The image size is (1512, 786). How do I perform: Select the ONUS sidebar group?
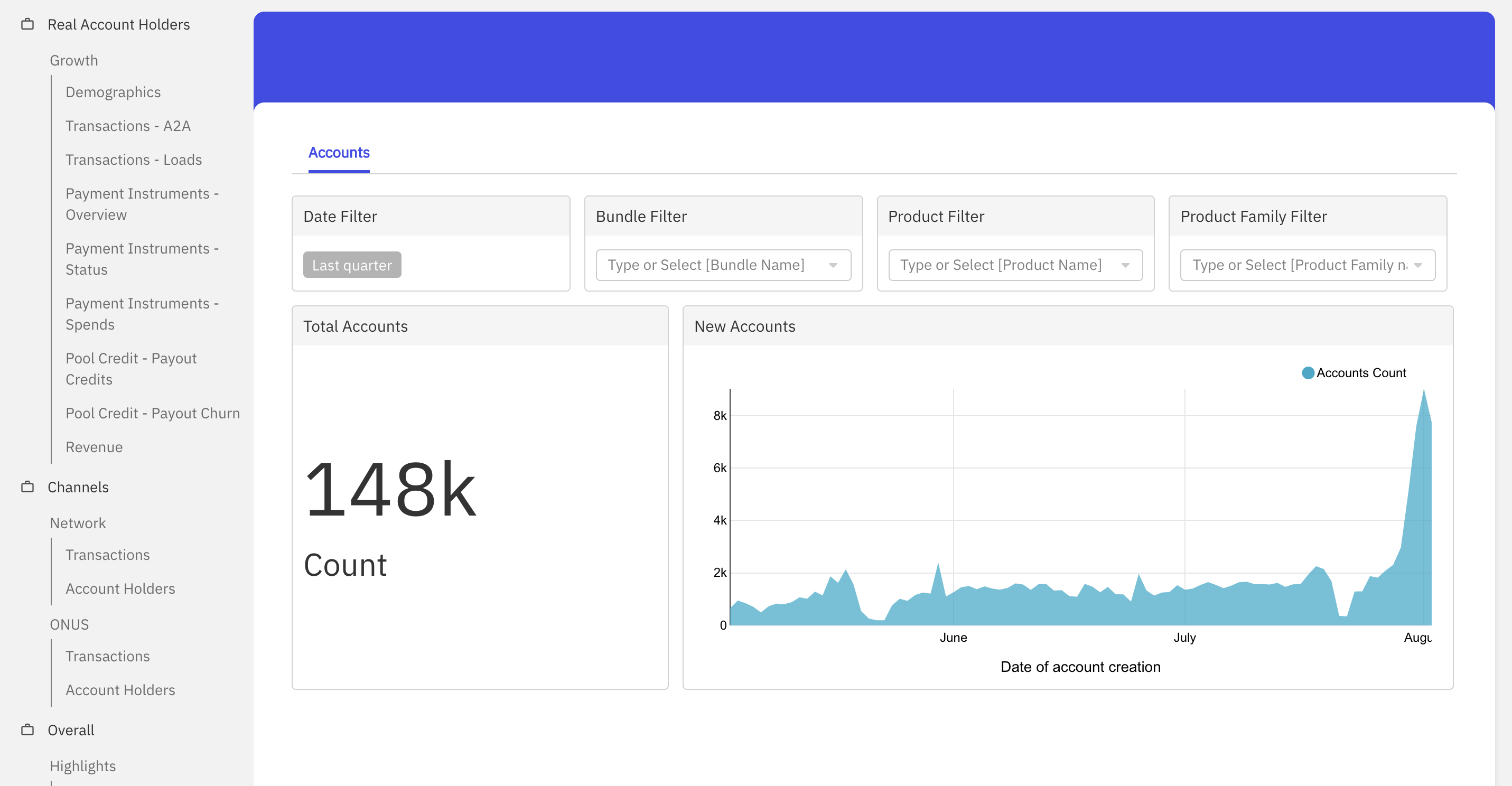click(x=69, y=624)
